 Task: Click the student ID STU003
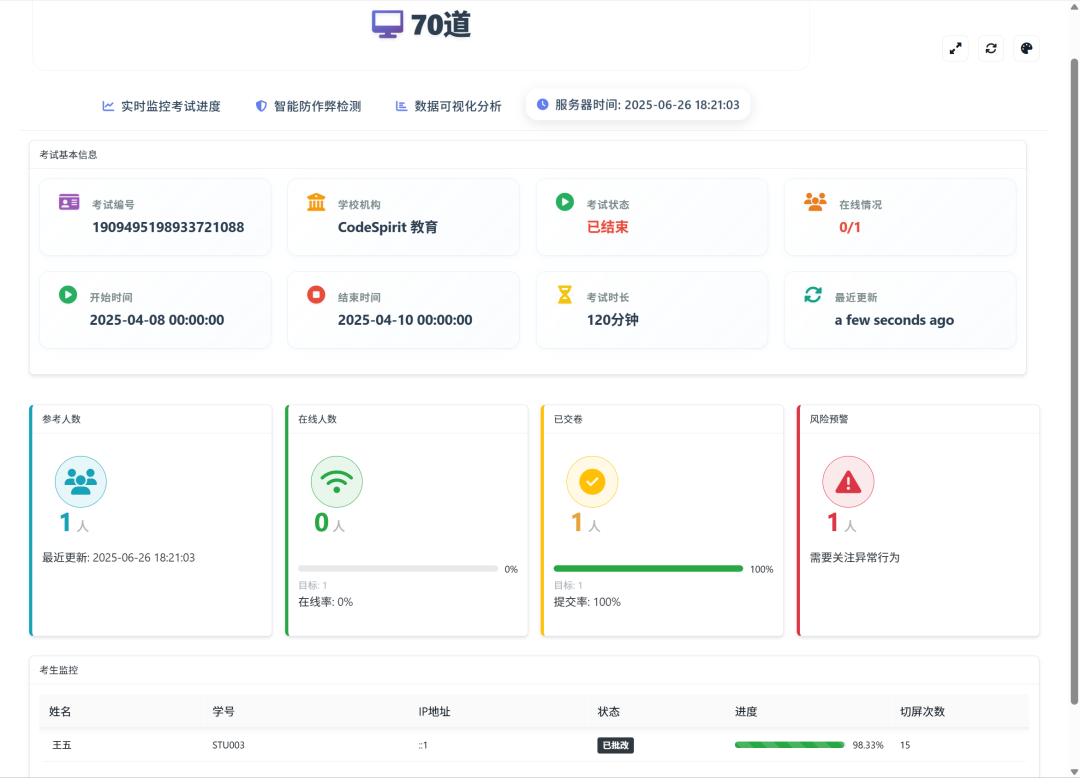click(228, 745)
